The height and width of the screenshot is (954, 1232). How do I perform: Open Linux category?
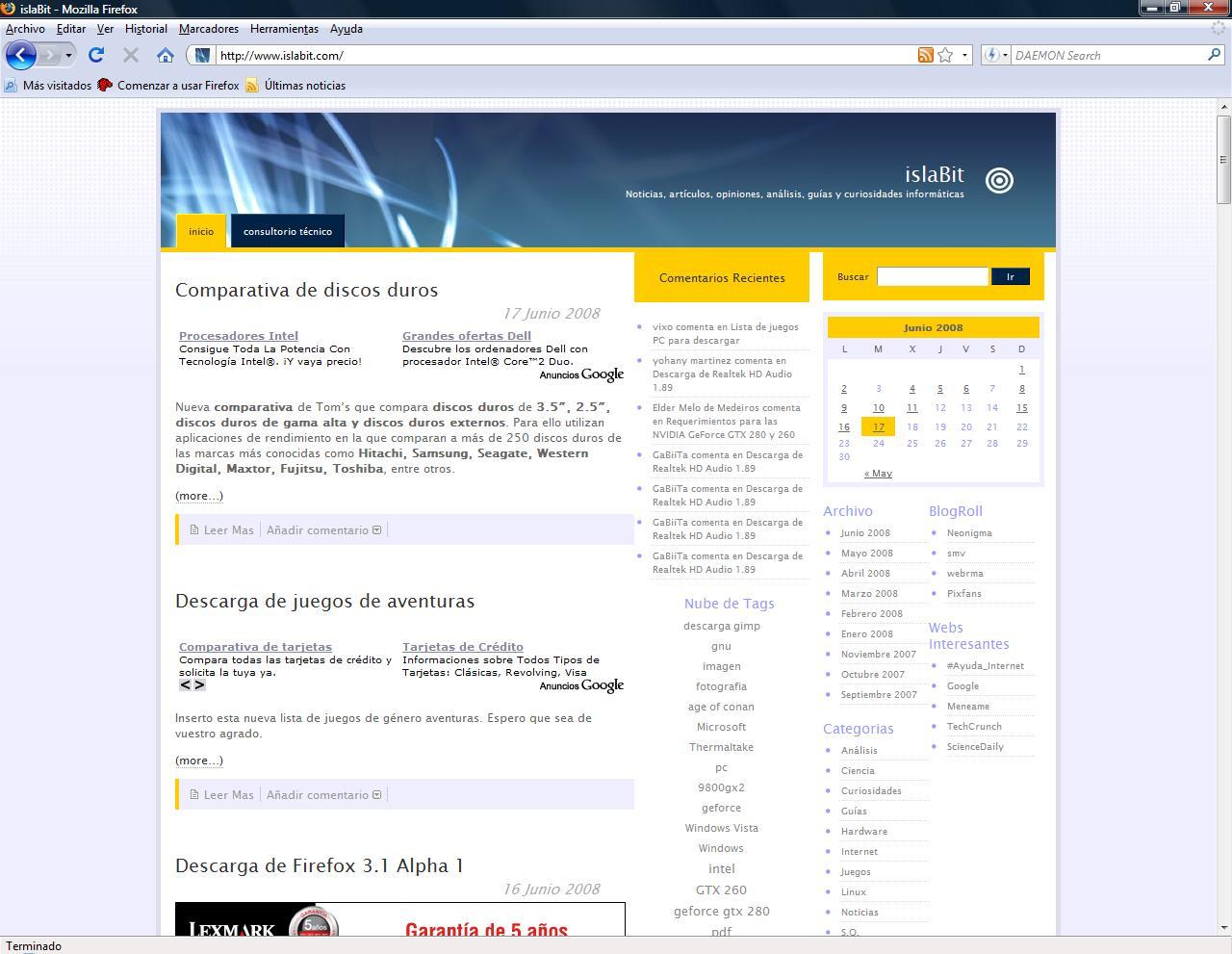point(854,891)
